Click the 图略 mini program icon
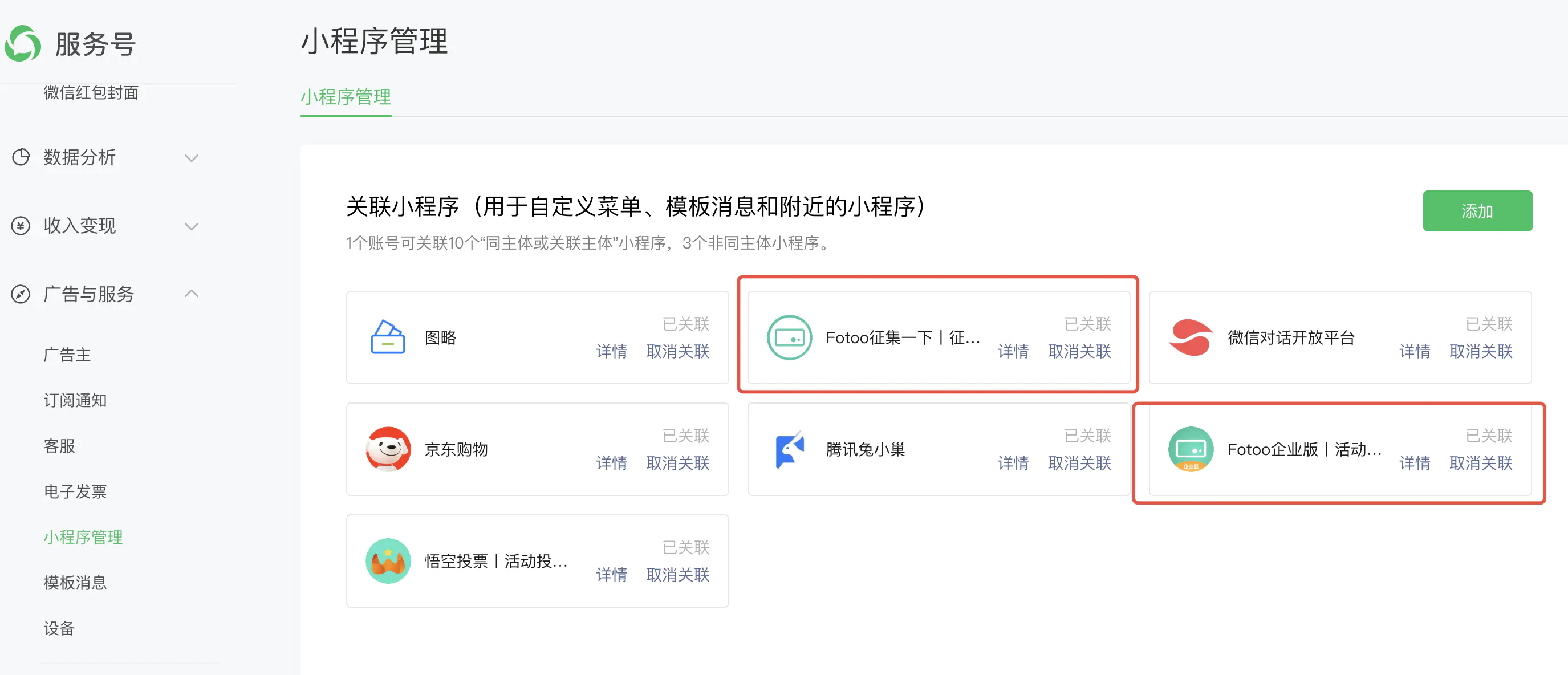1568x675 pixels. tap(388, 337)
